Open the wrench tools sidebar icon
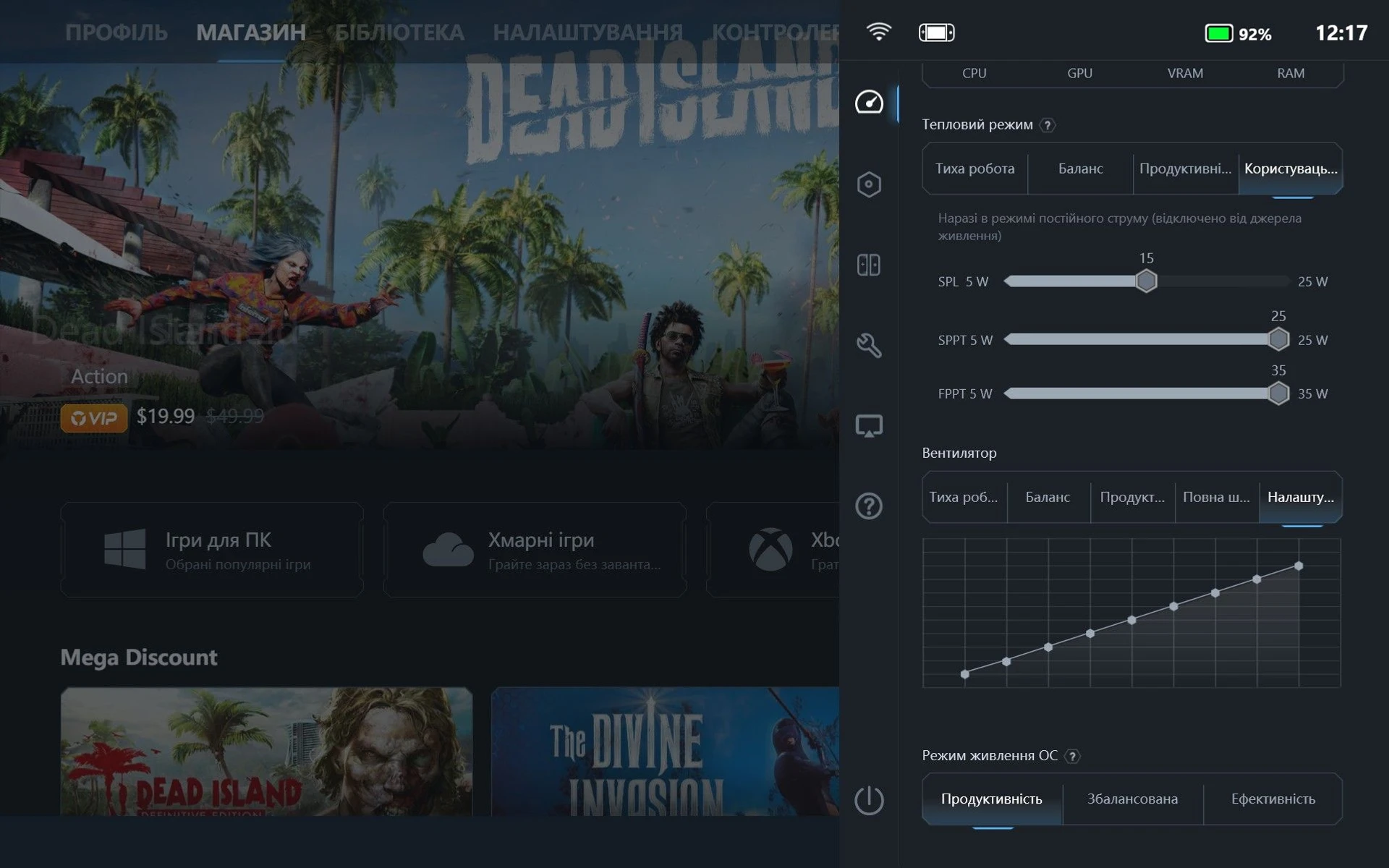Viewport: 1389px width, 868px height. click(x=869, y=345)
